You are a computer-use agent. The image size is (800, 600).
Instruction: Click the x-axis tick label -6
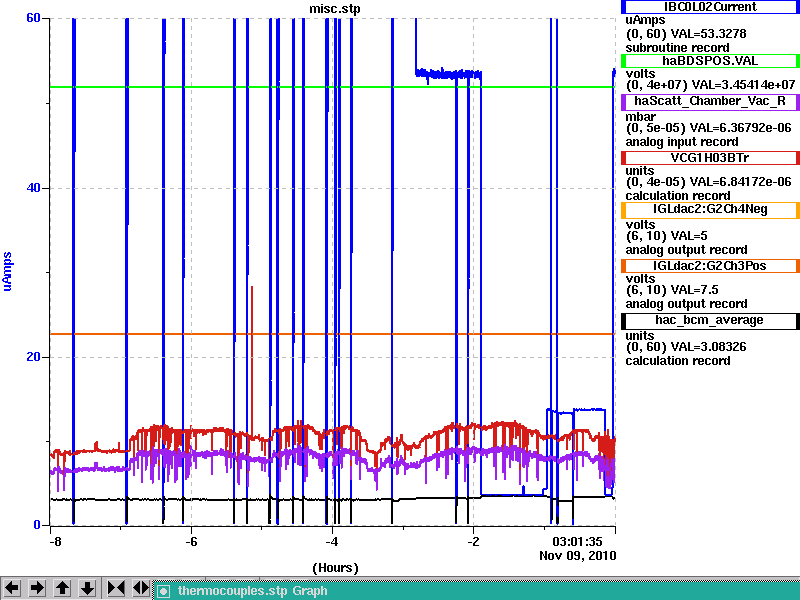[x=191, y=541]
